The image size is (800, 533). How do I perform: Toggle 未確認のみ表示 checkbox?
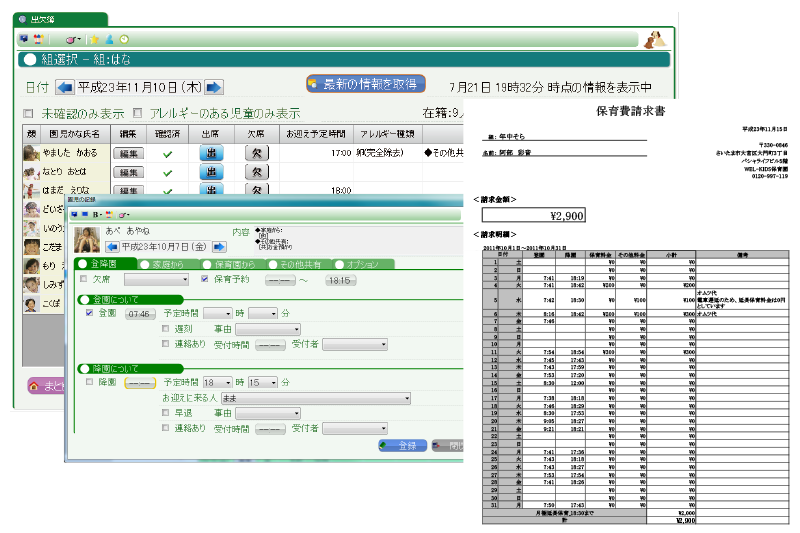pos(29,113)
